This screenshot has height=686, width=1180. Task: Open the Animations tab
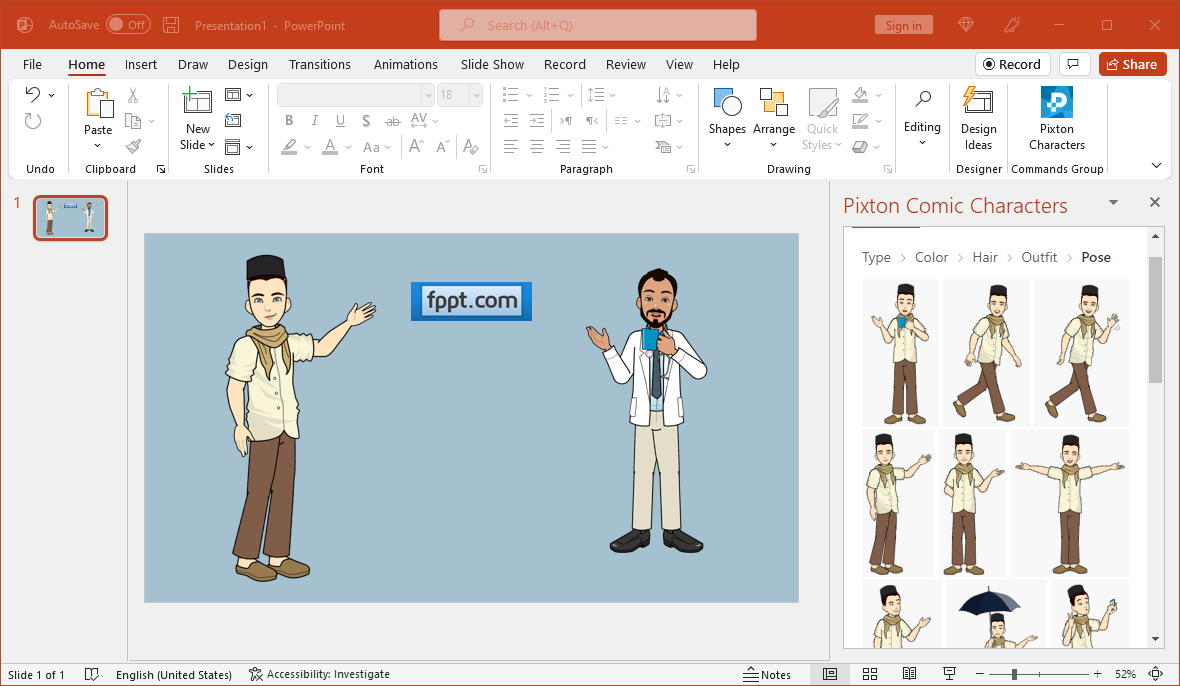406,64
